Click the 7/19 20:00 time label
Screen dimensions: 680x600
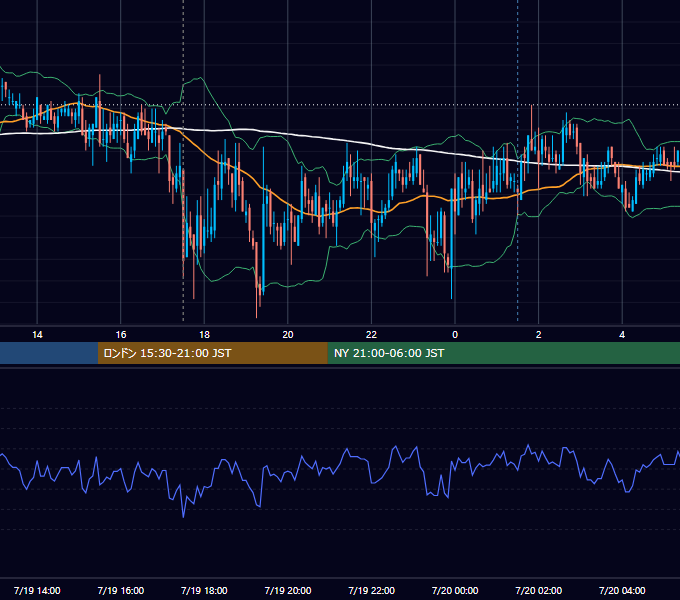click(x=288, y=590)
